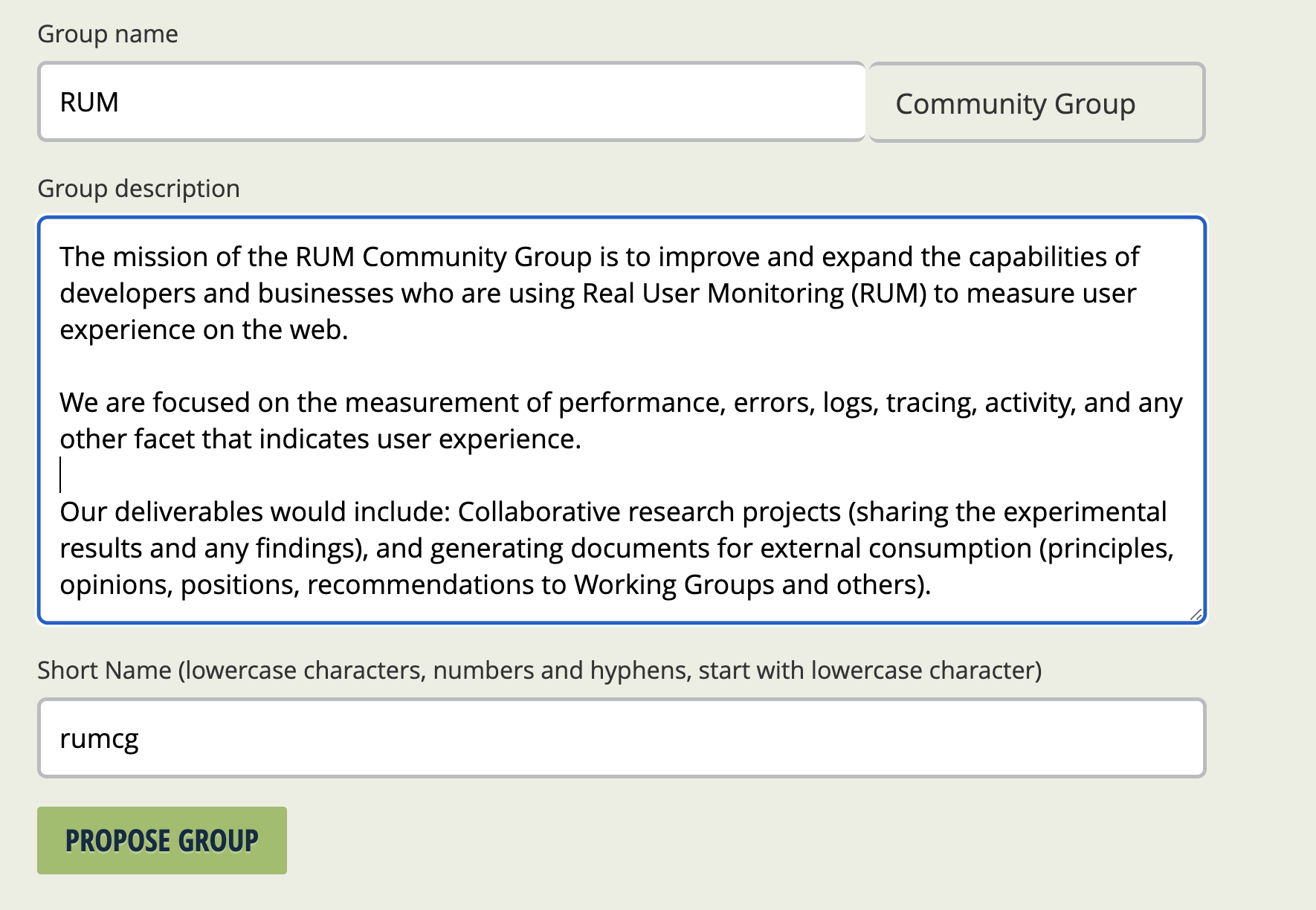
Task: Select the highlighted description box border
Action: point(623,217)
